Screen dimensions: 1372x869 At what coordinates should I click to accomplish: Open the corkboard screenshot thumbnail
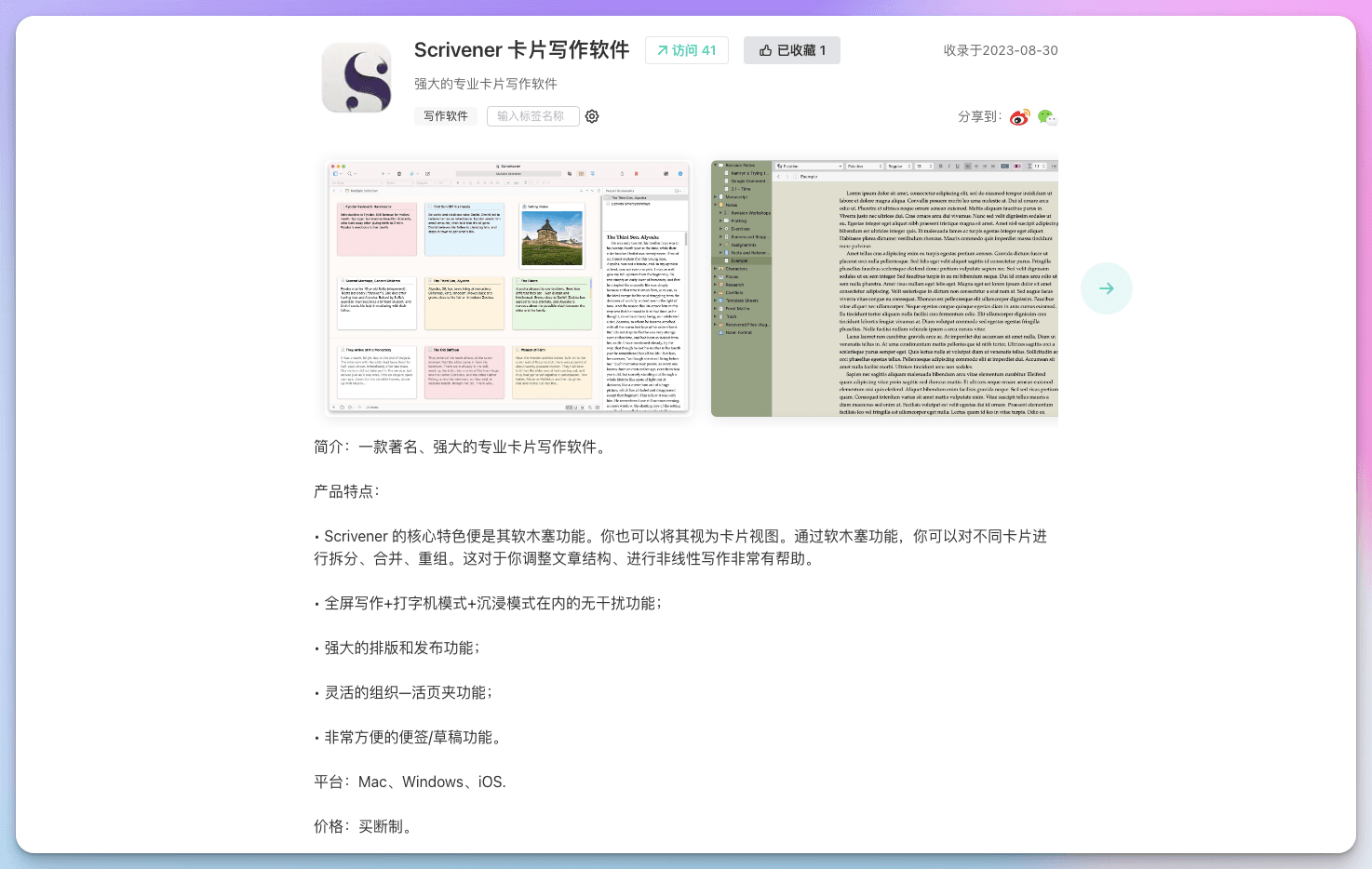tap(509, 287)
